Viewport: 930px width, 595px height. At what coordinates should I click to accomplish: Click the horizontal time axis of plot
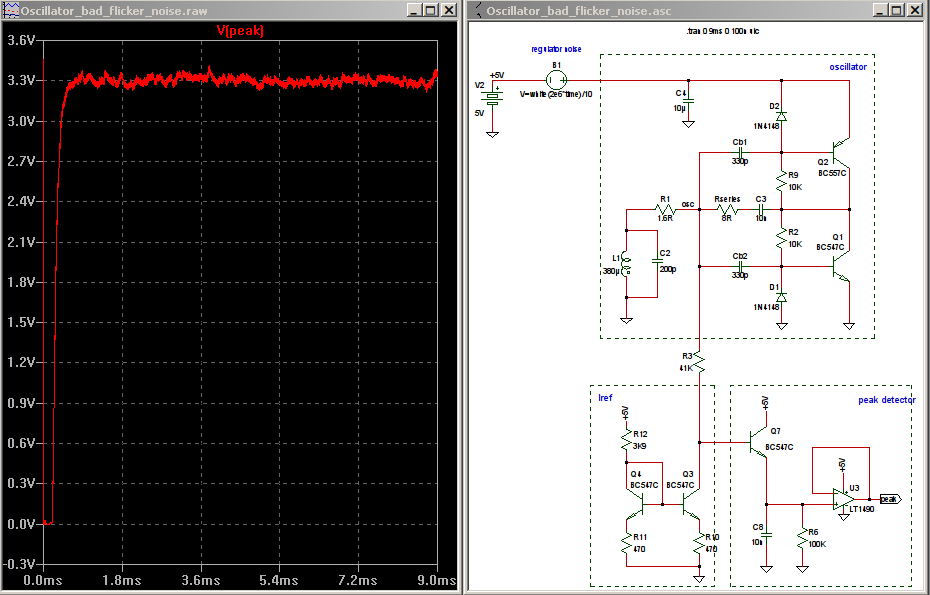coord(240,580)
